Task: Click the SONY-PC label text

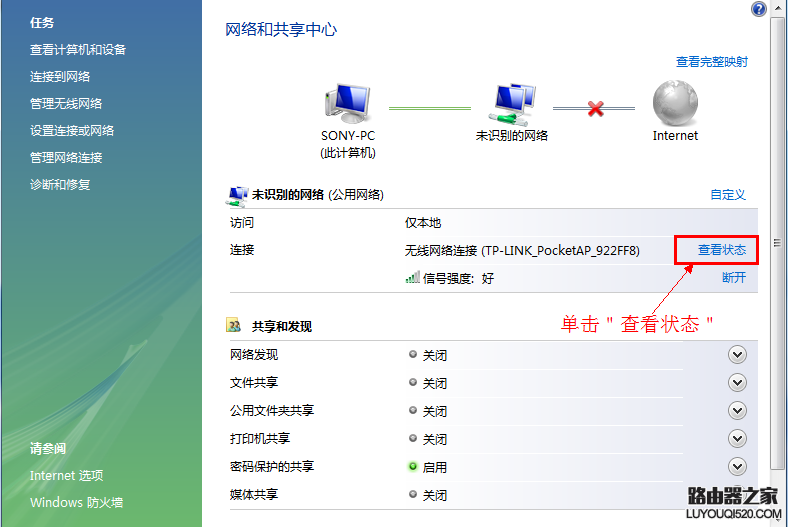Action: (348, 136)
